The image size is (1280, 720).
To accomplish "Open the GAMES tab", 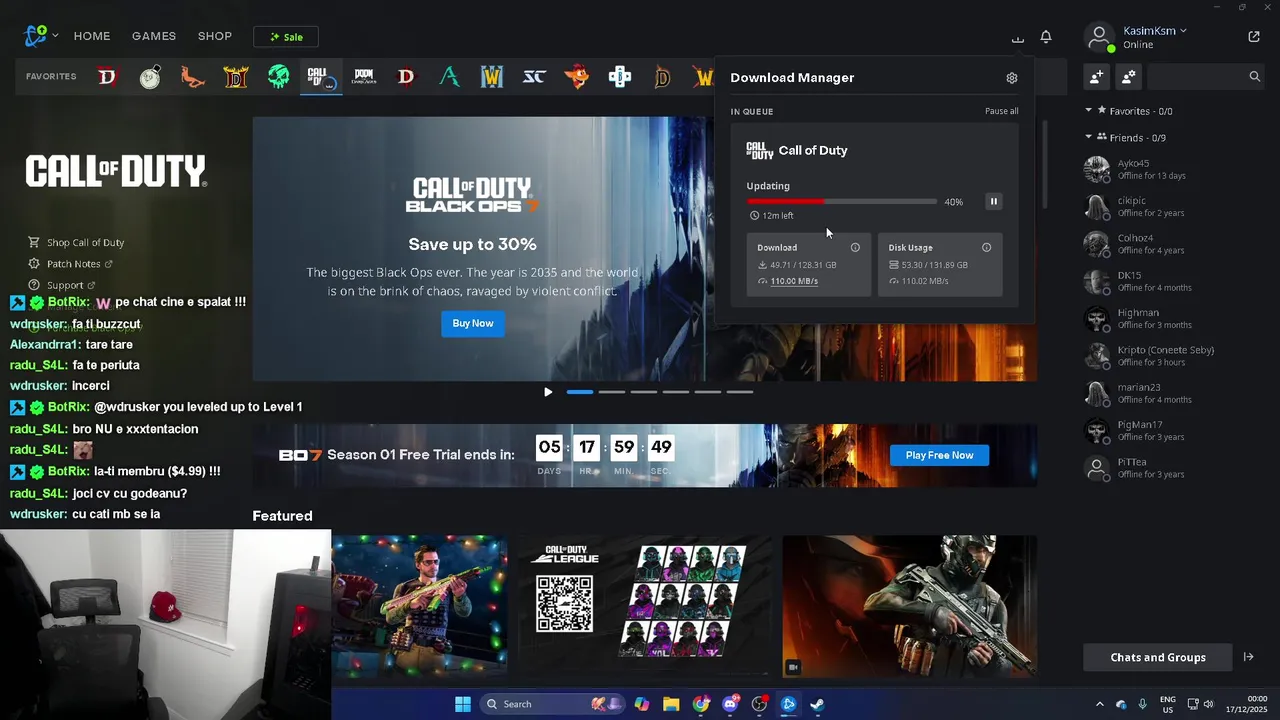I will tap(154, 36).
